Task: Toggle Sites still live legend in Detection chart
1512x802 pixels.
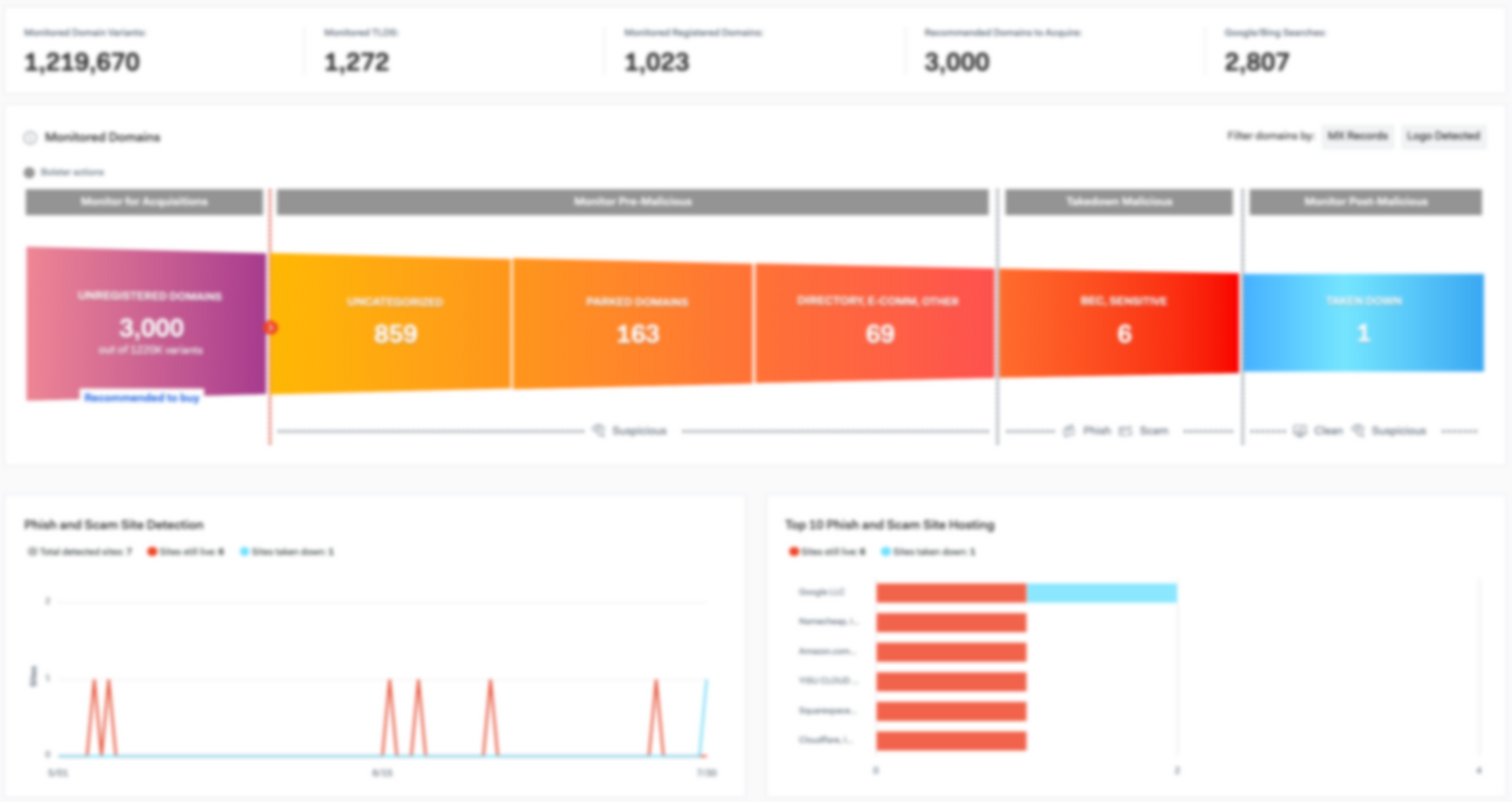Action: tap(186, 552)
